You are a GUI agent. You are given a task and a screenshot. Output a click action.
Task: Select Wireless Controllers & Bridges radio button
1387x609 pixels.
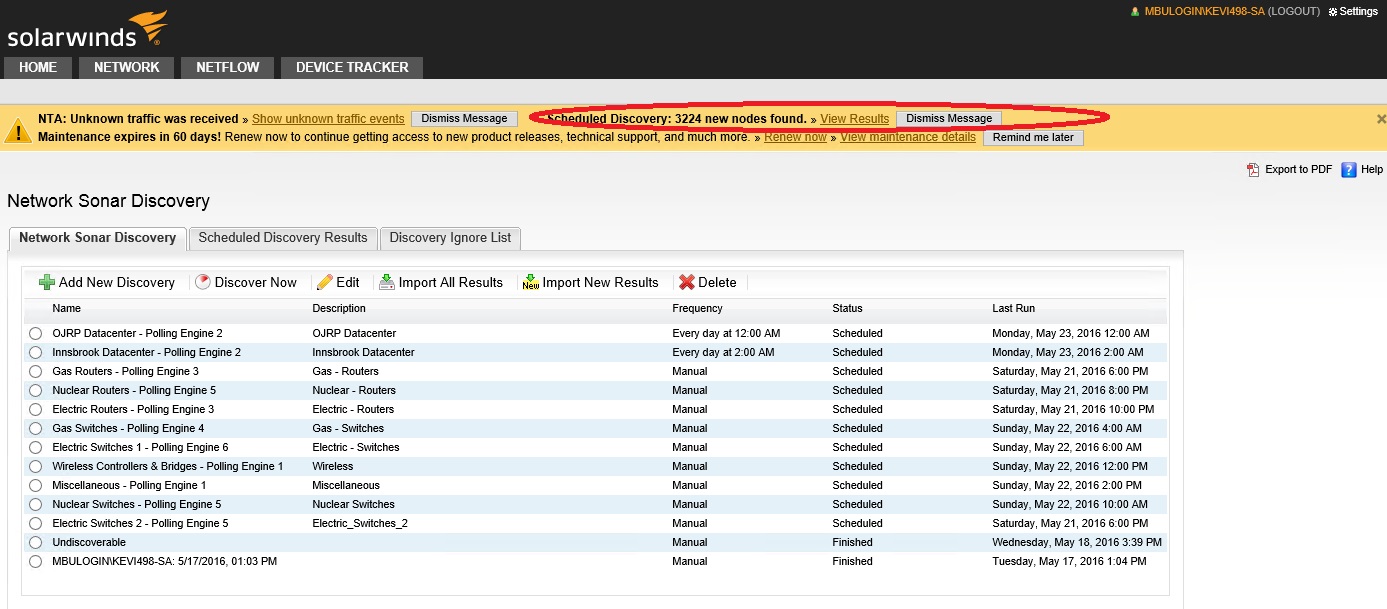[x=36, y=467]
